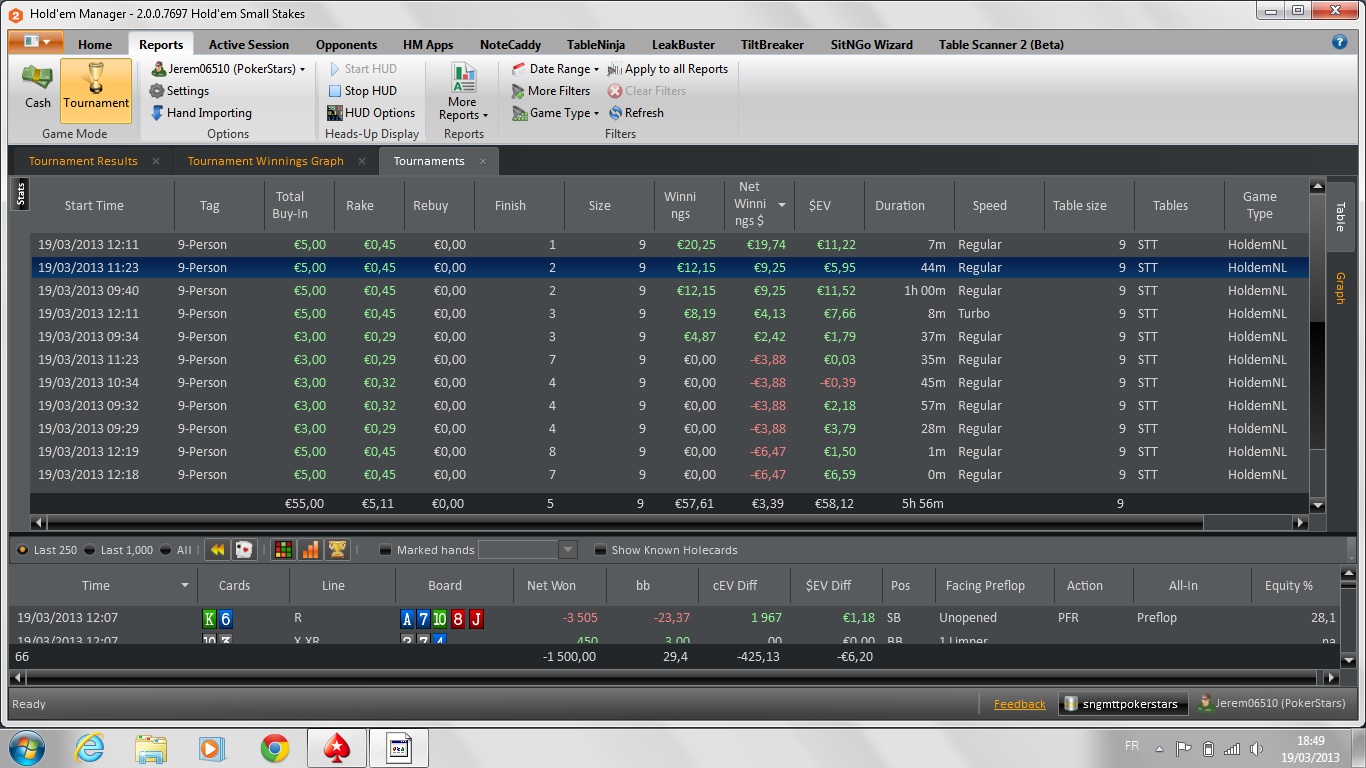Click the playing cards hand viewer icon
1366x768 pixels.
pos(243,550)
